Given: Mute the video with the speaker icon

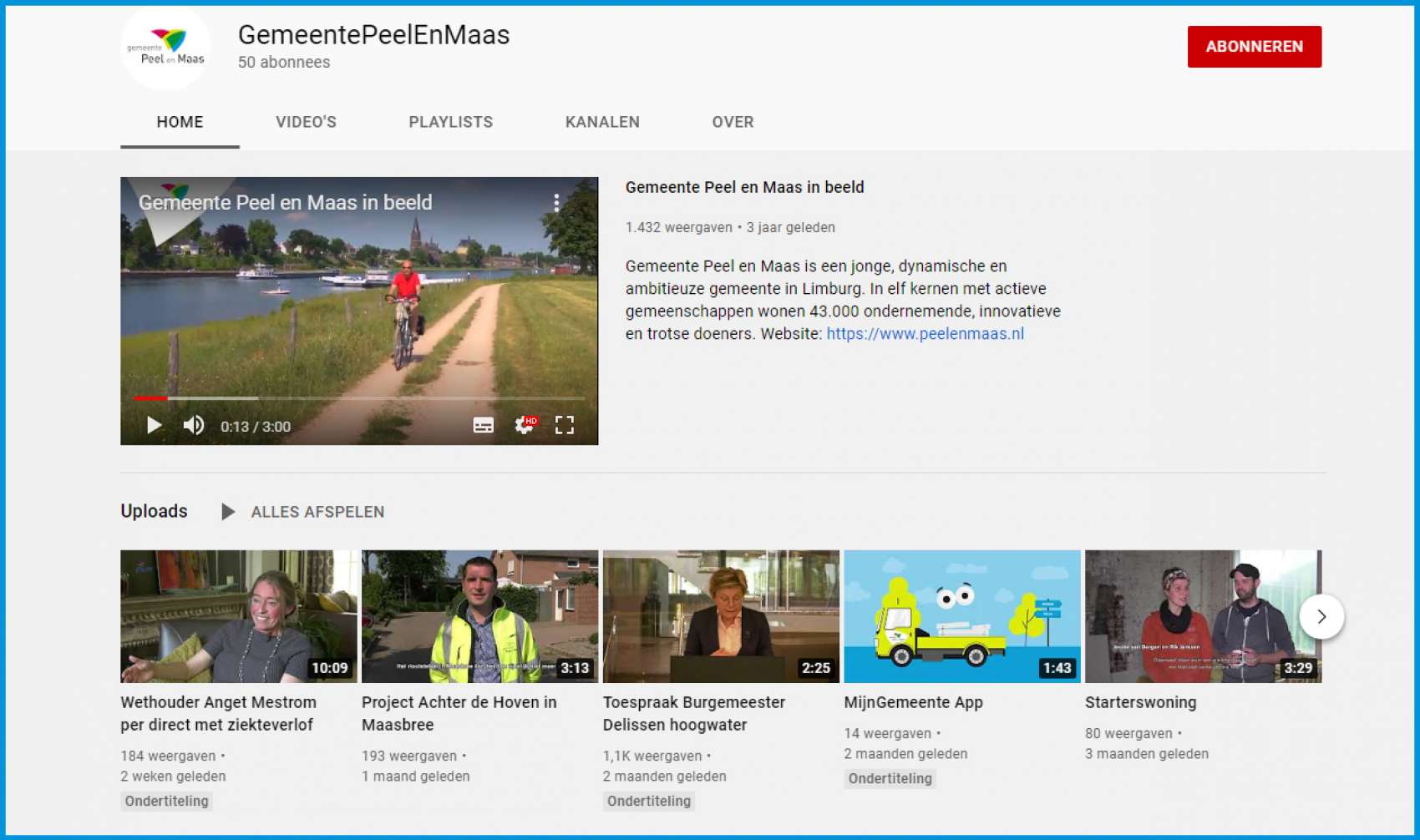Looking at the screenshot, I should [x=194, y=425].
